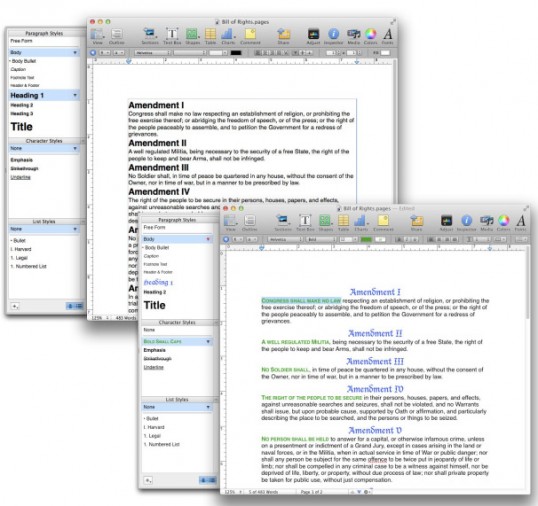Toggle the Italic button in the front window format bar
Viewport: 538px width, 506px height.
(407, 239)
